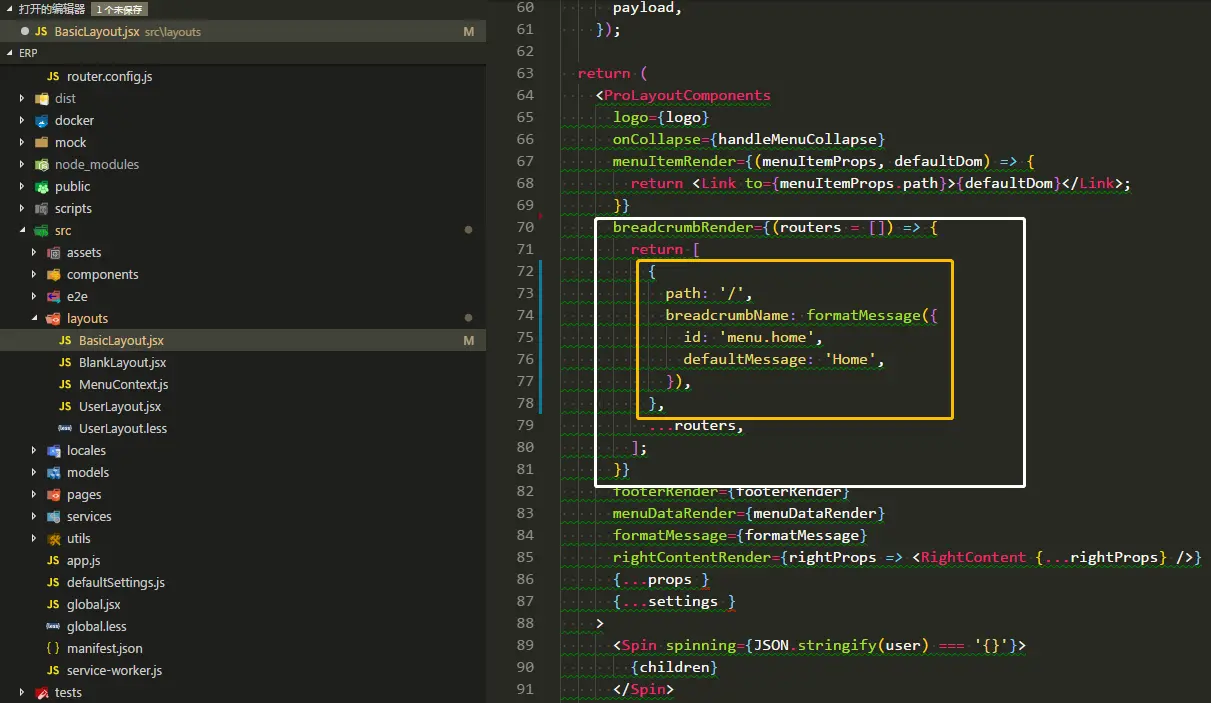Viewport: 1211px width, 703px height.
Task: Open BasicLayout.jsx in open editors list
Action: click(243, 31)
